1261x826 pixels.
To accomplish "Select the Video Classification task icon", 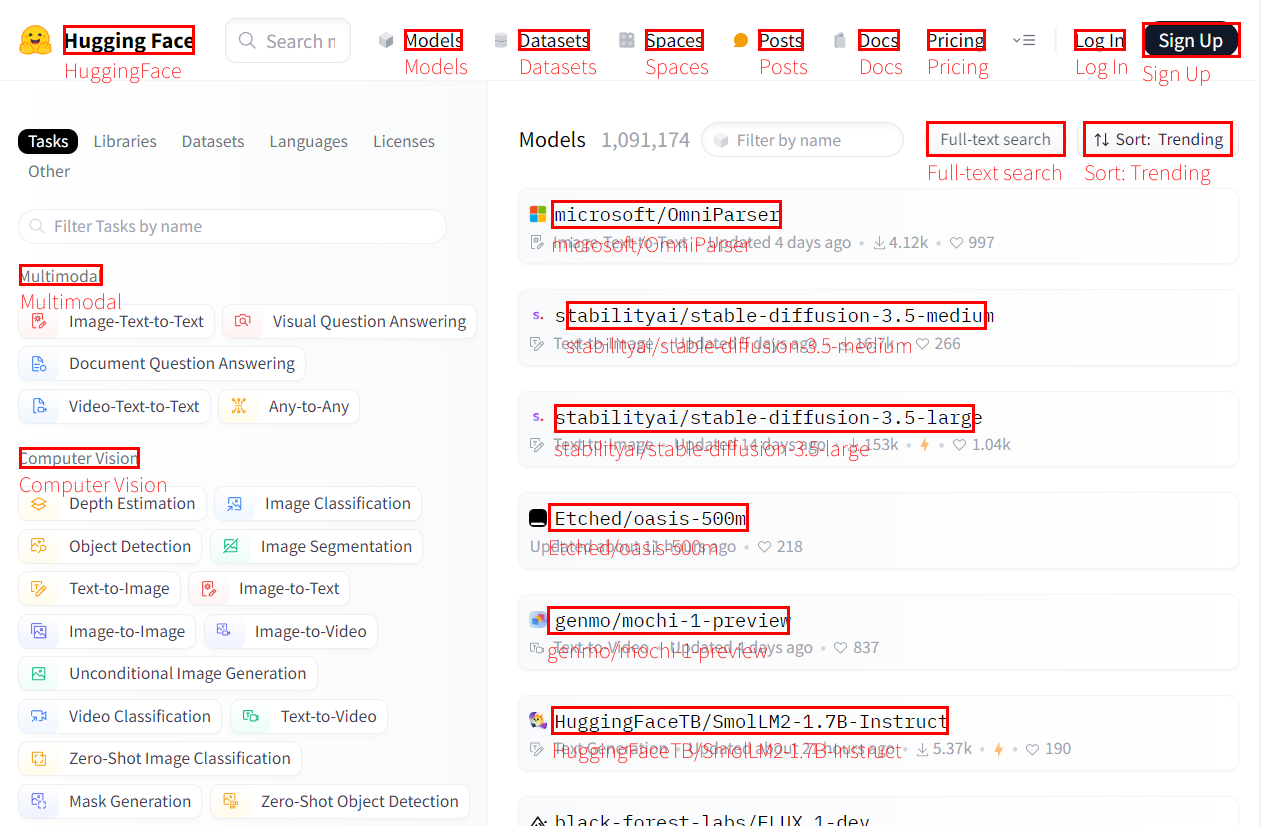I will click(x=40, y=716).
